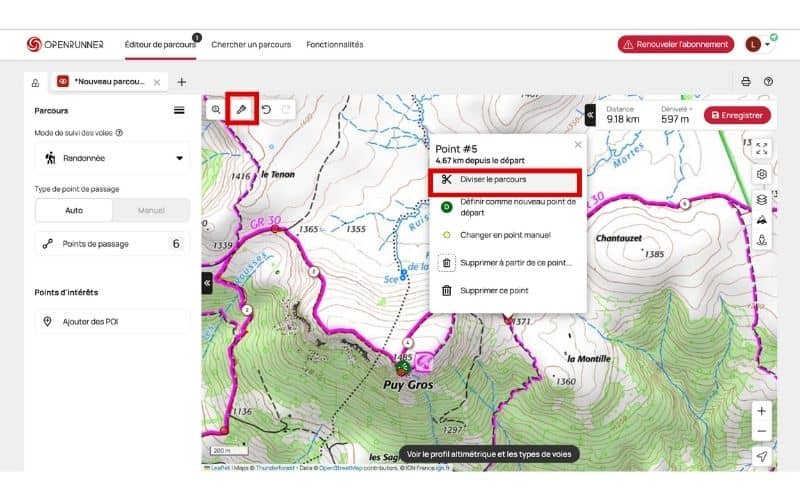Switch waypoint type to Manuel
This screenshot has height=500, width=800.
click(x=150, y=211)
